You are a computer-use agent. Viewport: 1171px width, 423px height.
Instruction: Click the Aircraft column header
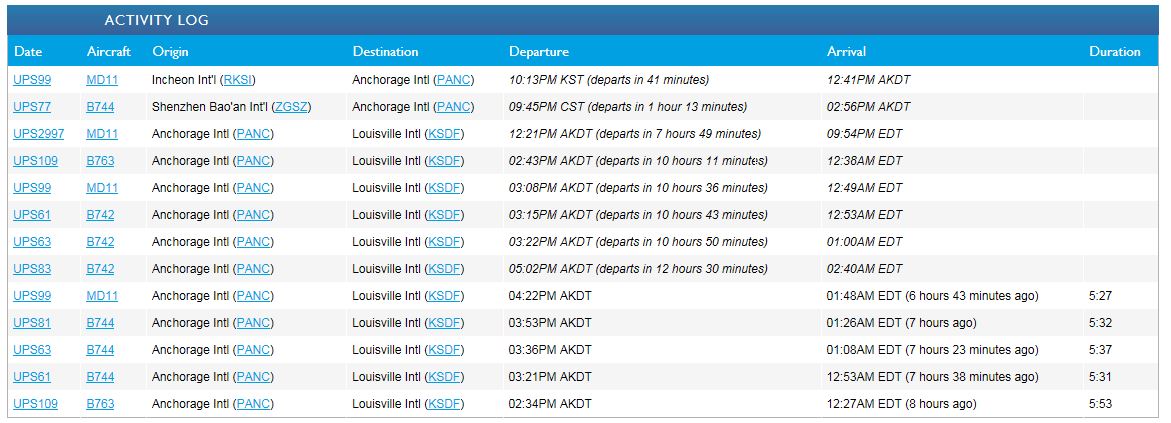click(x=109, y=52)
